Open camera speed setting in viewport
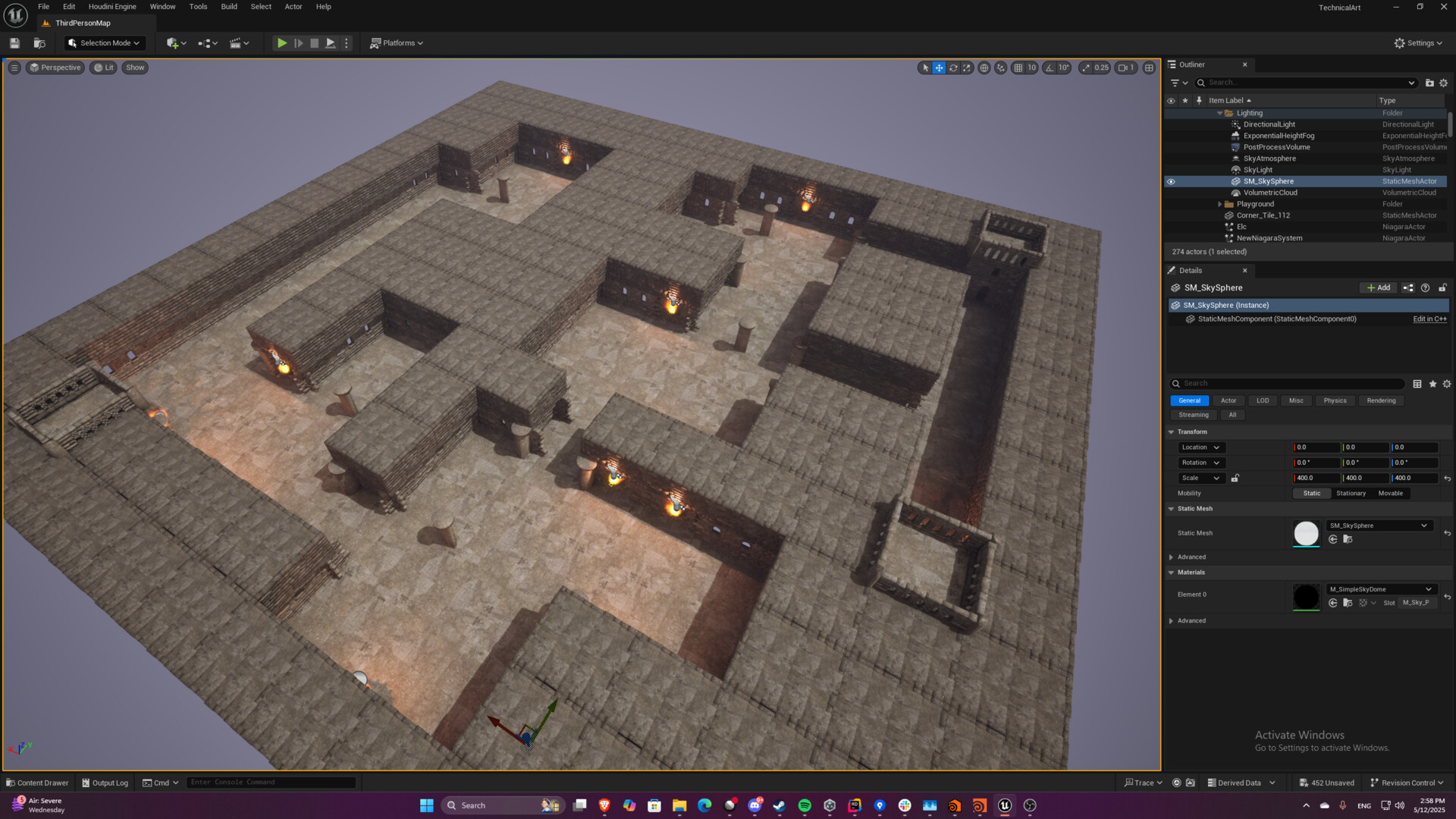This screenshot has width=1456, height=819. pos(1126,67)
